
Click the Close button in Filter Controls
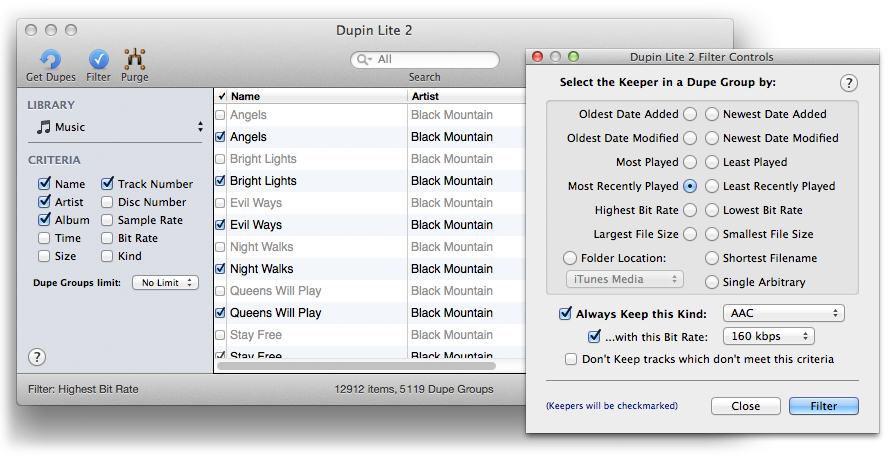pos(745,406)
